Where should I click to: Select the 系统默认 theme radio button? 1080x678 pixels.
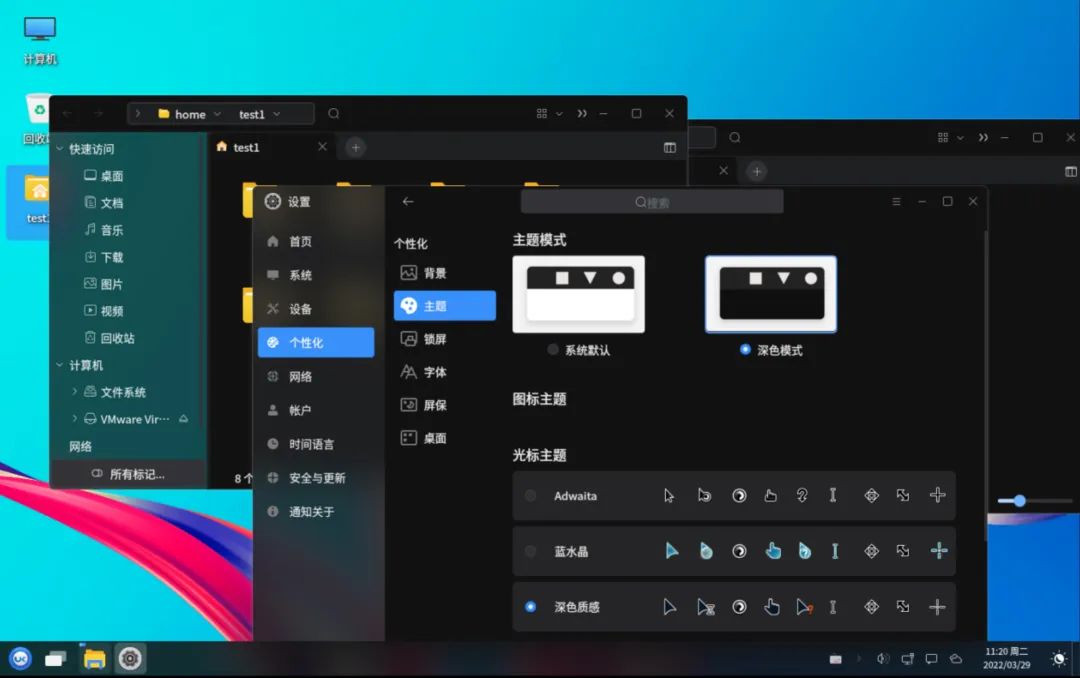pyautogui.click(x=552, y=350)
